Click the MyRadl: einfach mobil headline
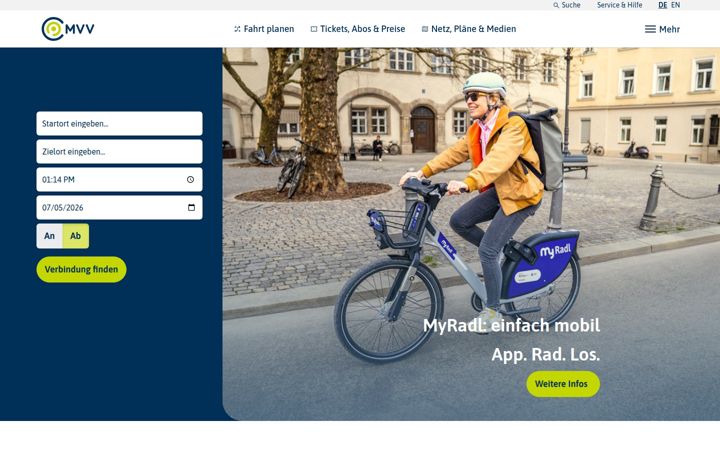The image size is (720, 450). pos(511,326)
